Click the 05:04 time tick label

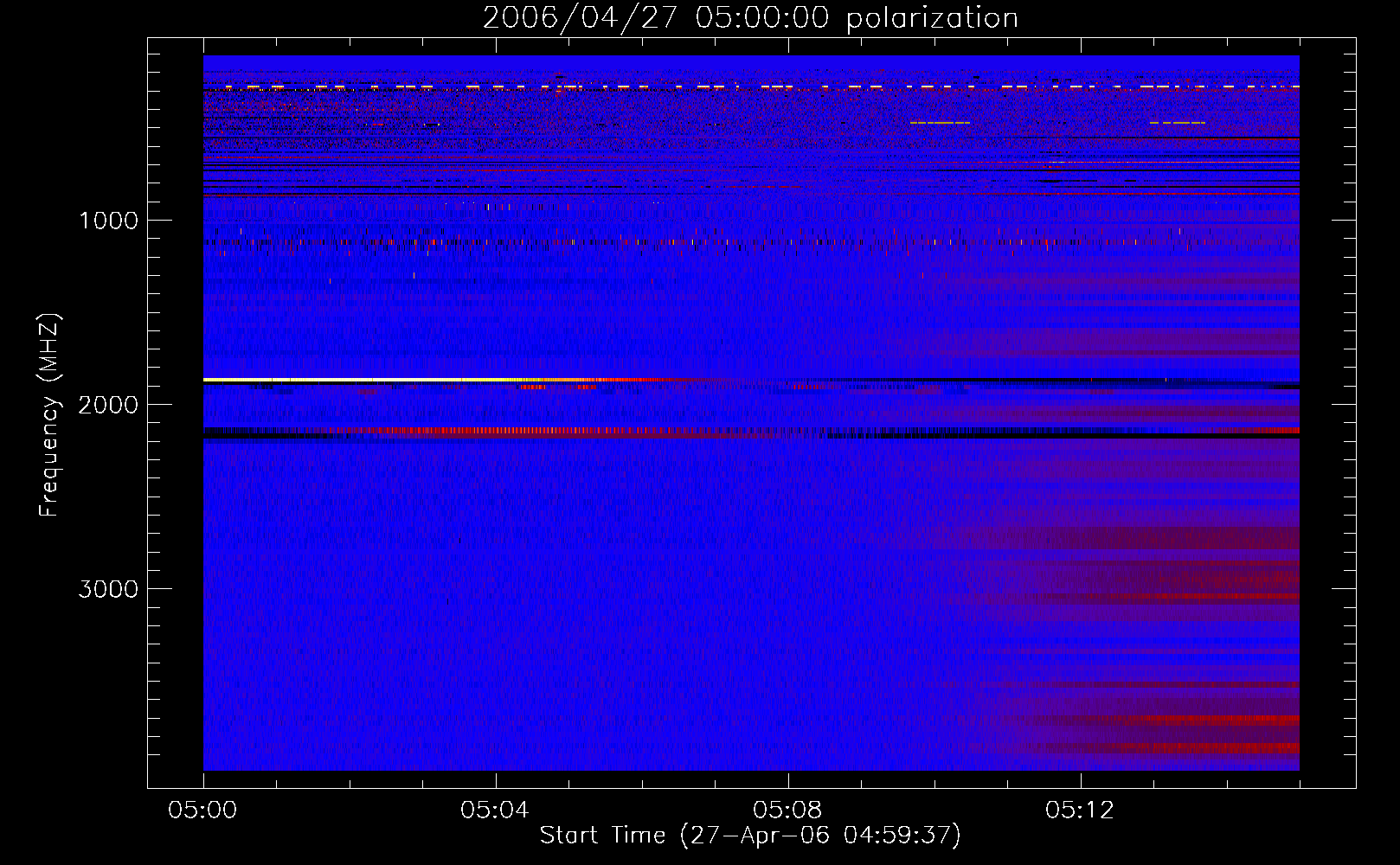495,811
